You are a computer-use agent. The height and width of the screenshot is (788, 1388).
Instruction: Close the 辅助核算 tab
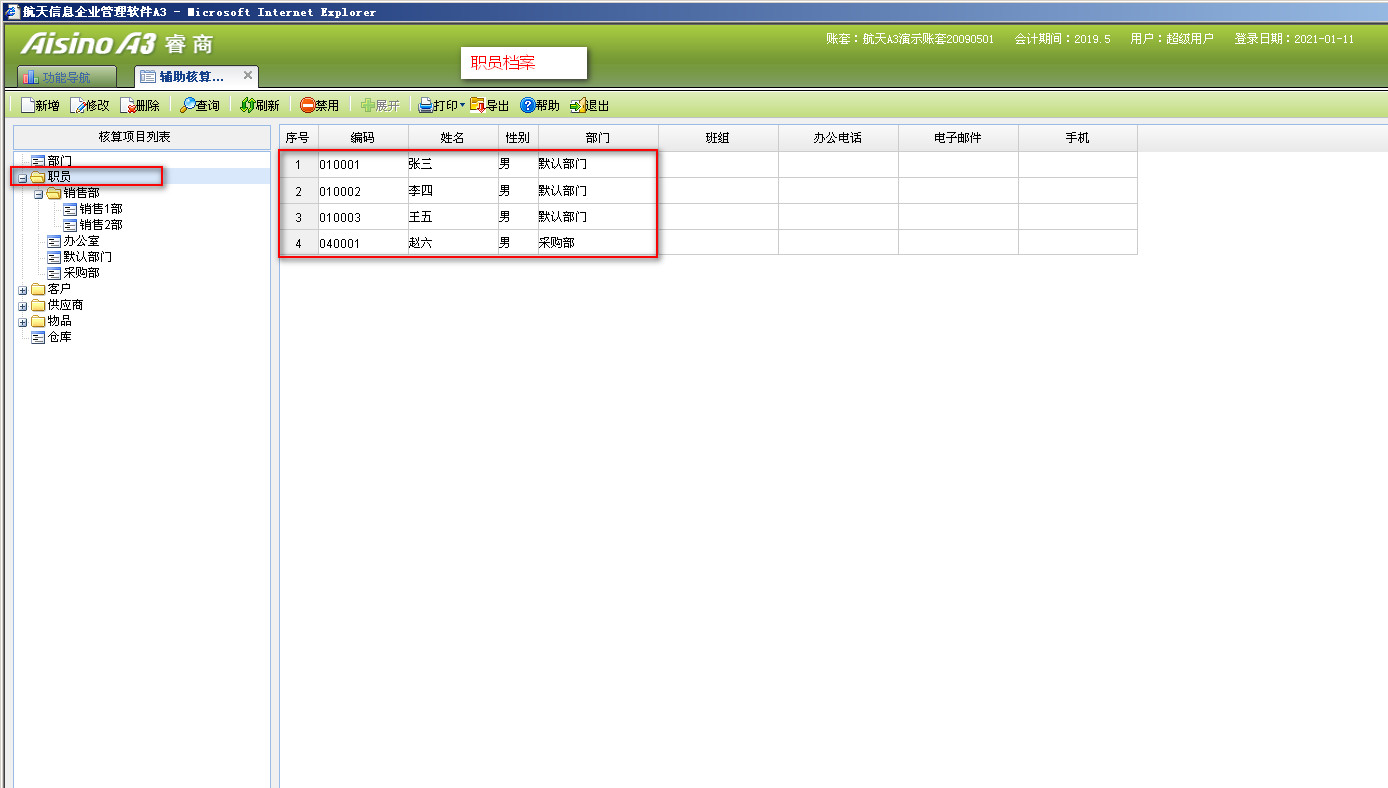tap(248, 76)
